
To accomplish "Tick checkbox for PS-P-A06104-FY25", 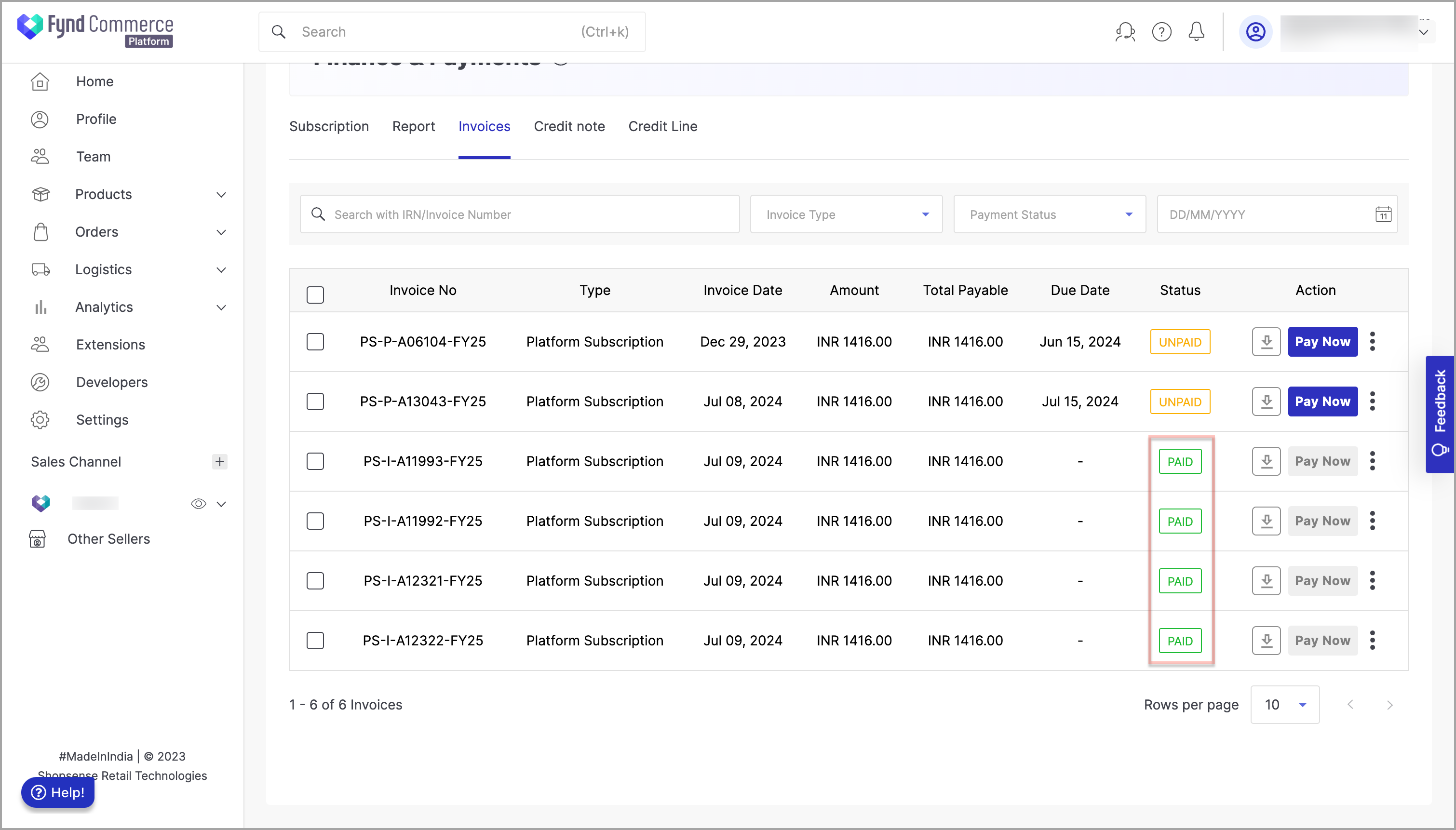I will pos(315,342).
